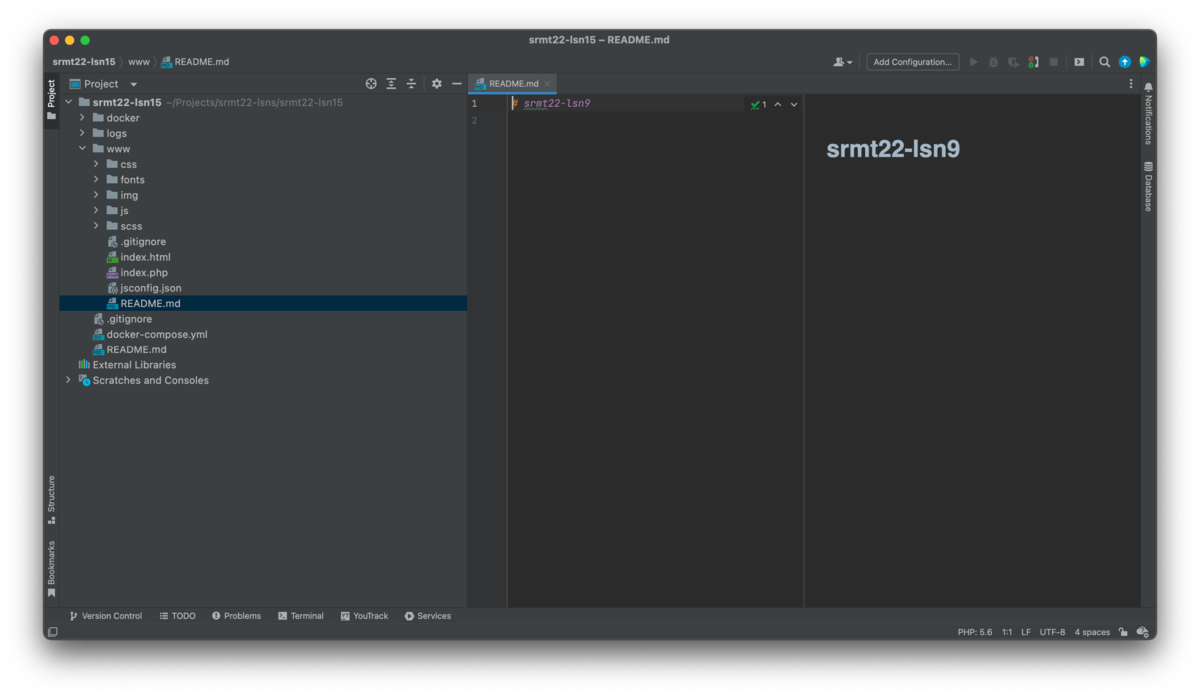Open the Code With Me user dropdown

click(843, 62)
